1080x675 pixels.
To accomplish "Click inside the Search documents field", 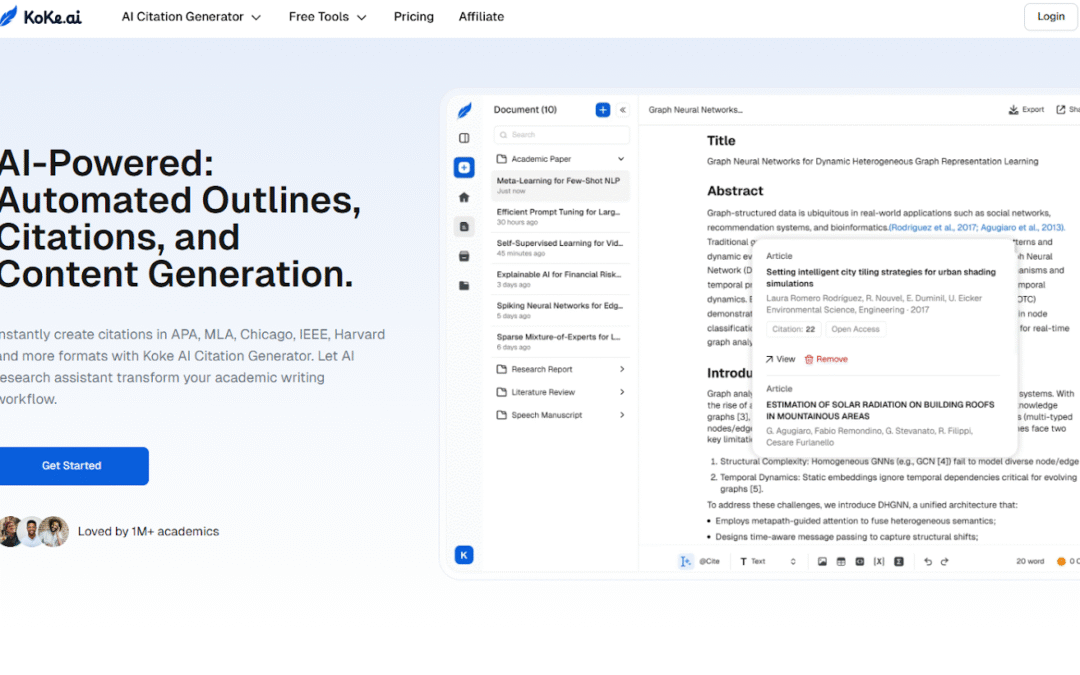I will [x=560, y=134].
